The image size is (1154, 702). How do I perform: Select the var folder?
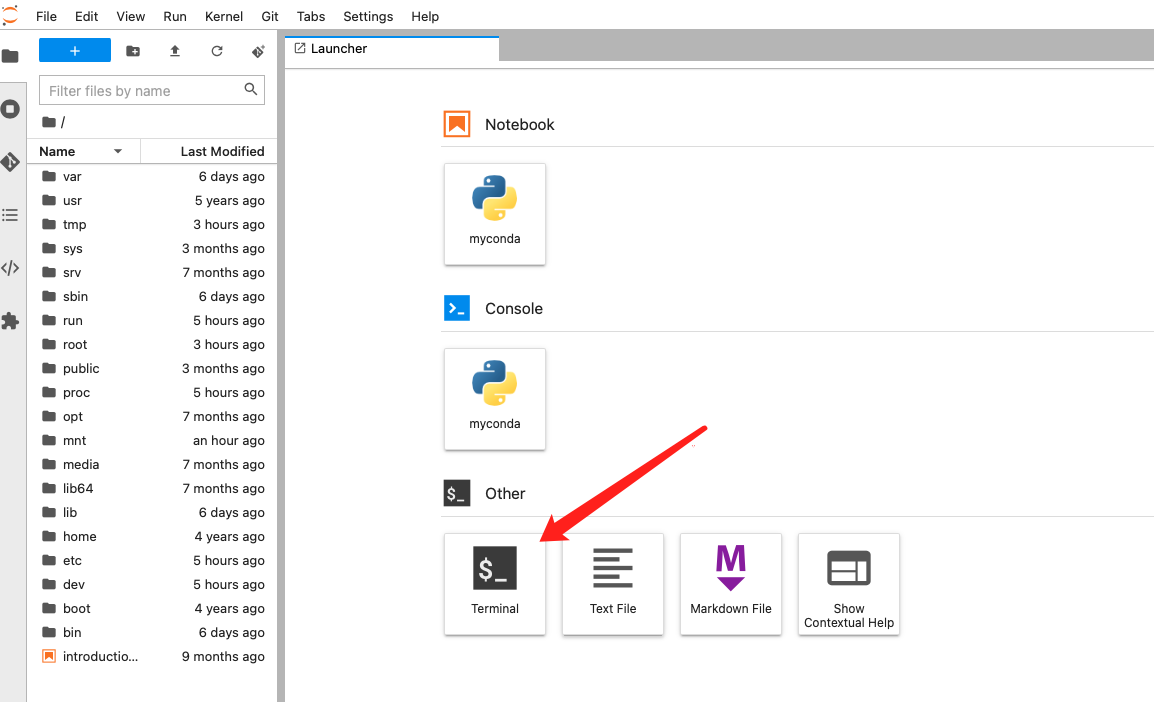(x=152, y=177)
